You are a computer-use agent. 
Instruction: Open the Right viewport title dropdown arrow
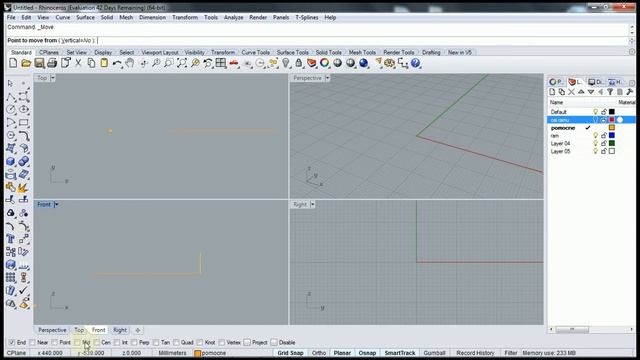pos(313,204)
